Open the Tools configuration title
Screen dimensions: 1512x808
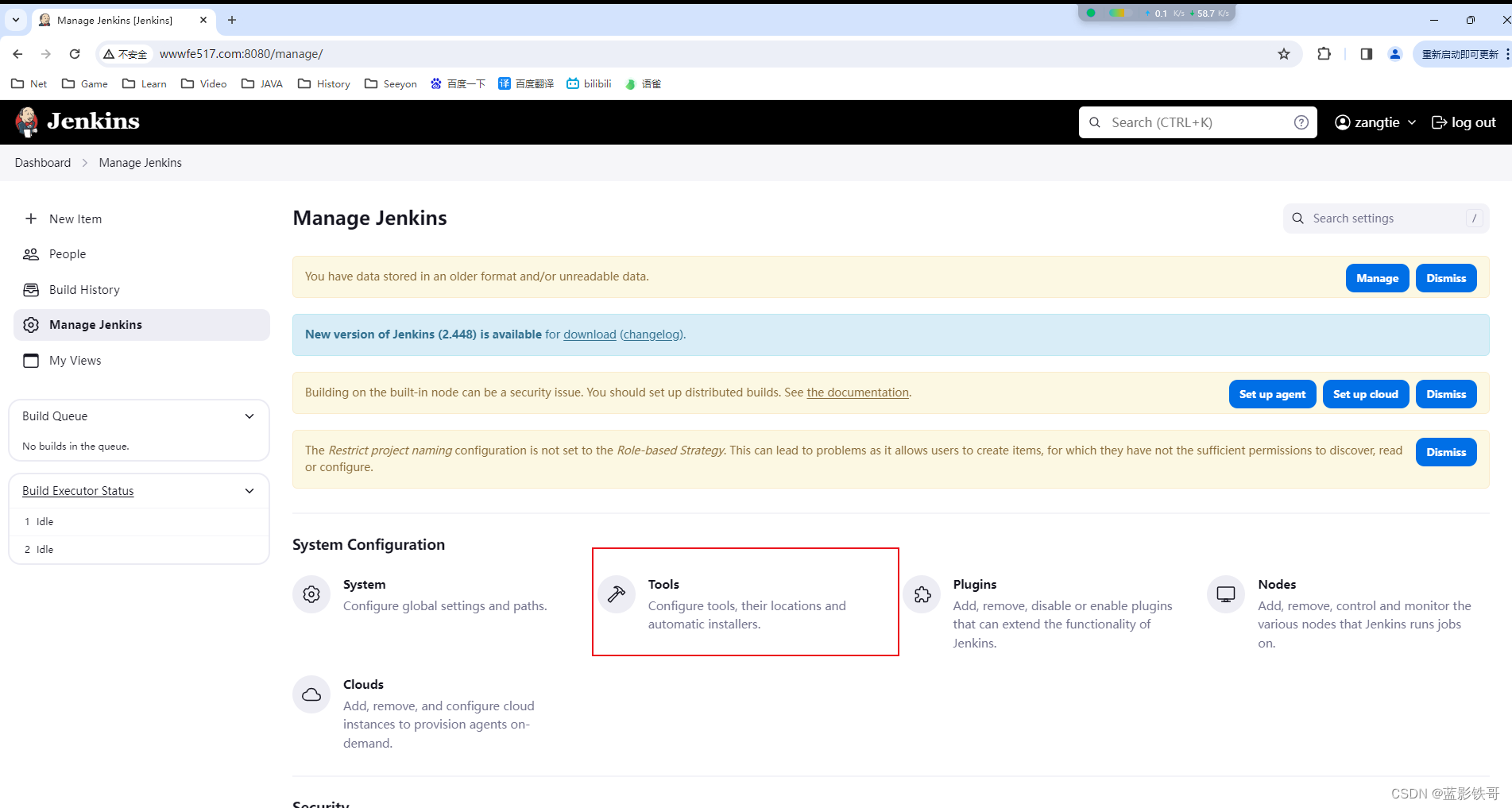coord(663,584)
